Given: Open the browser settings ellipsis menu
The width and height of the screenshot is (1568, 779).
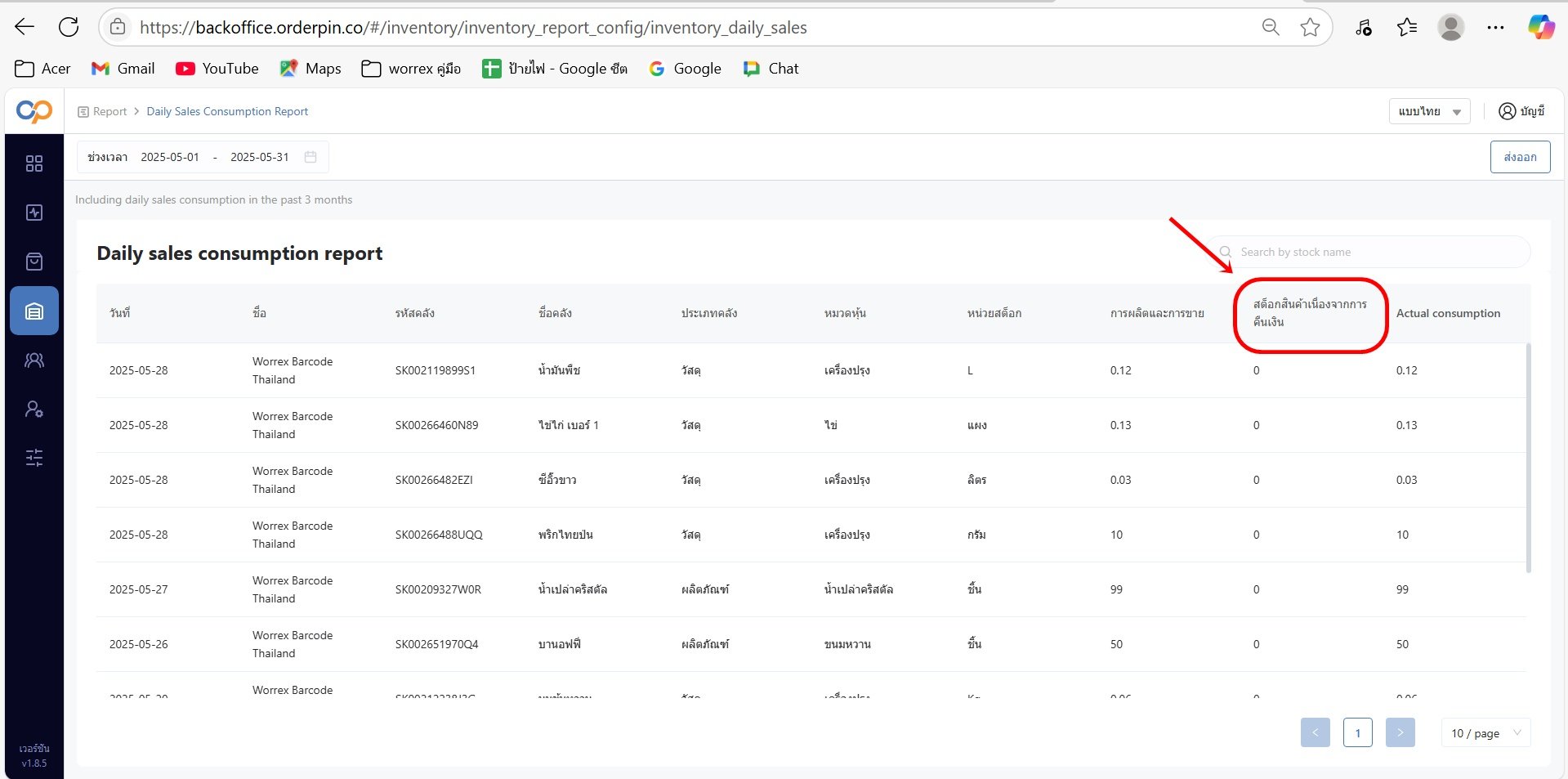Looking at the screenshot, I should [x=1495, y=27].
